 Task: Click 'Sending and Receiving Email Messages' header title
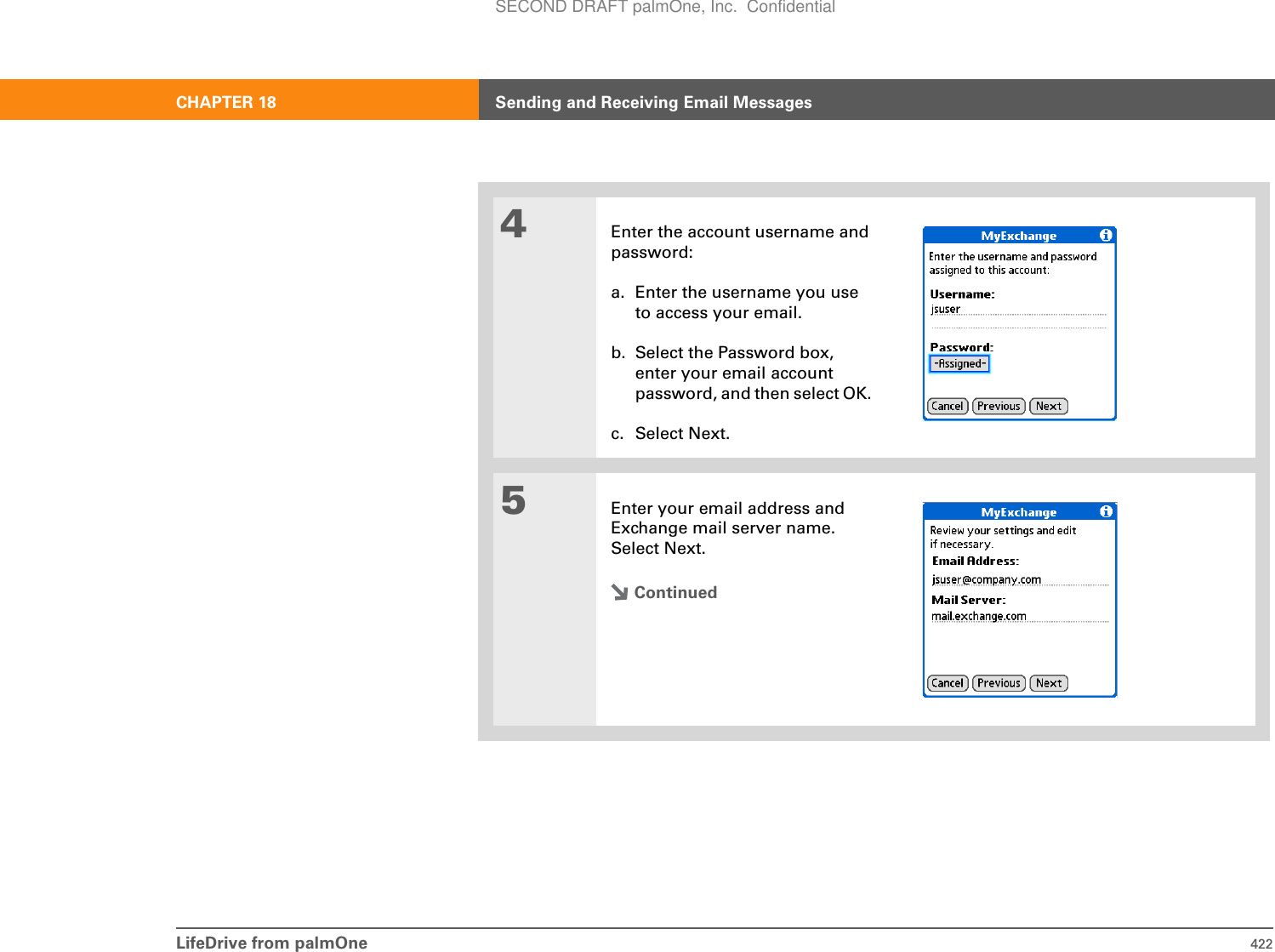pyautogui.click(x=653, y=102)
